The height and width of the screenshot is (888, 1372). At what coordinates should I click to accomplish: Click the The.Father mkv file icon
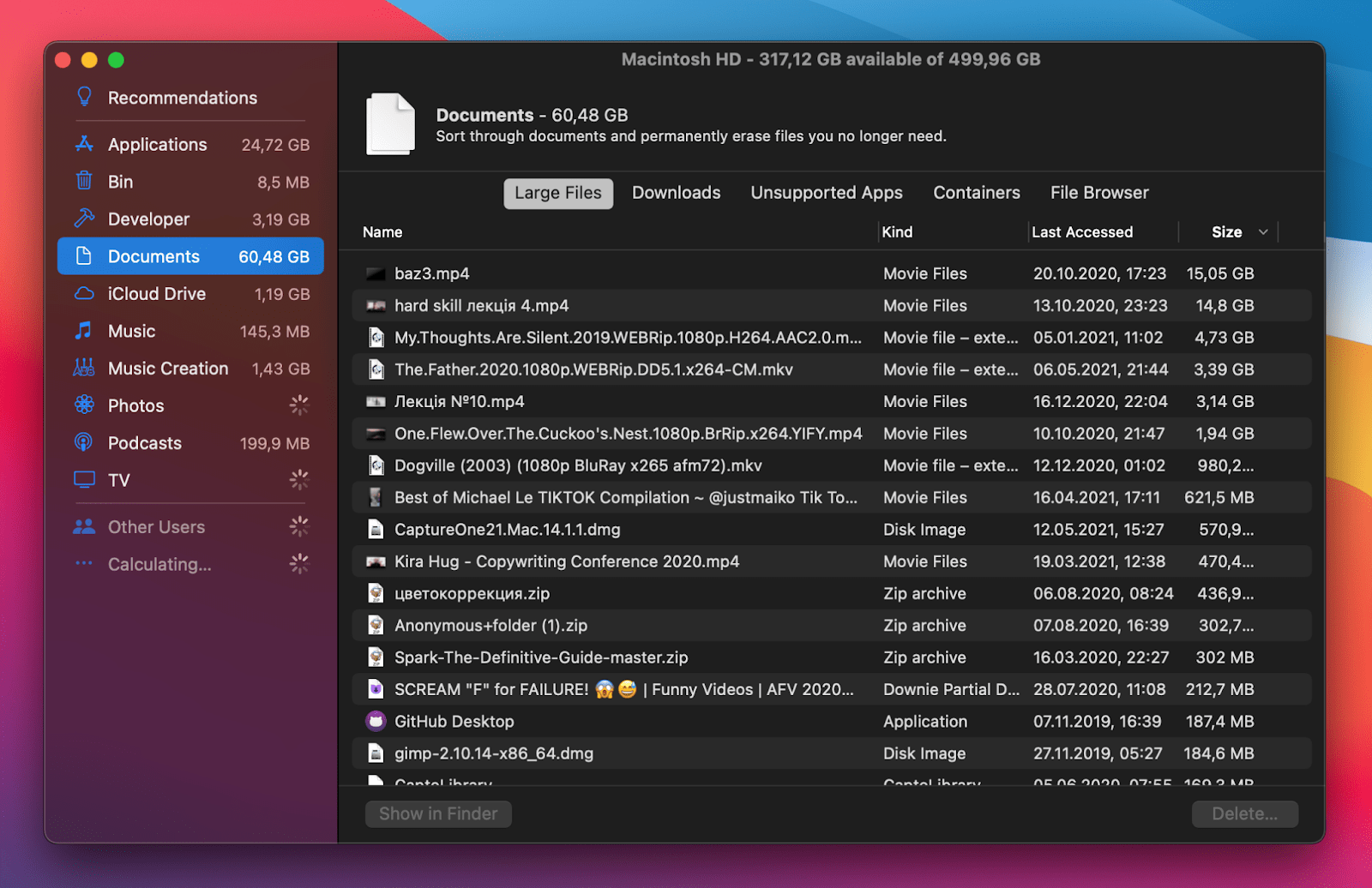(x=376, y=369)
